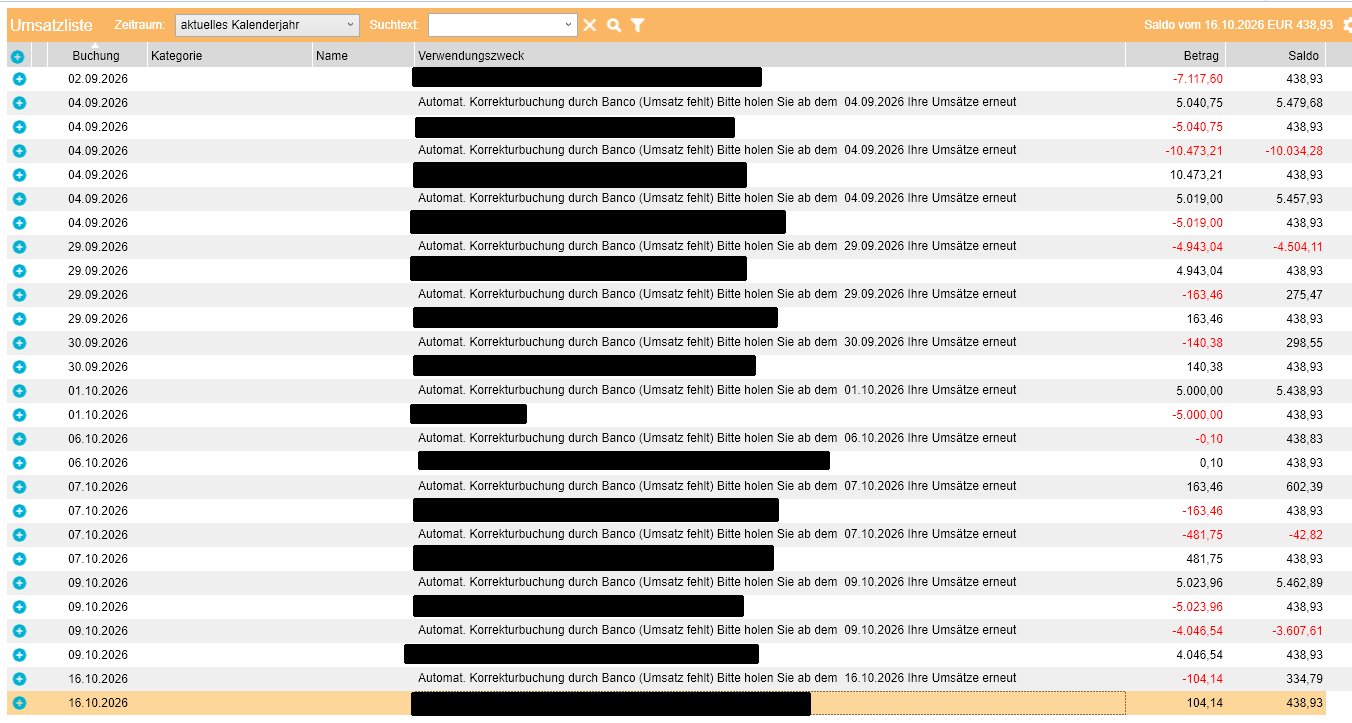Open the filter funnel icon
Viewport: 1352px width, 723px height.
tap(637, 25)
